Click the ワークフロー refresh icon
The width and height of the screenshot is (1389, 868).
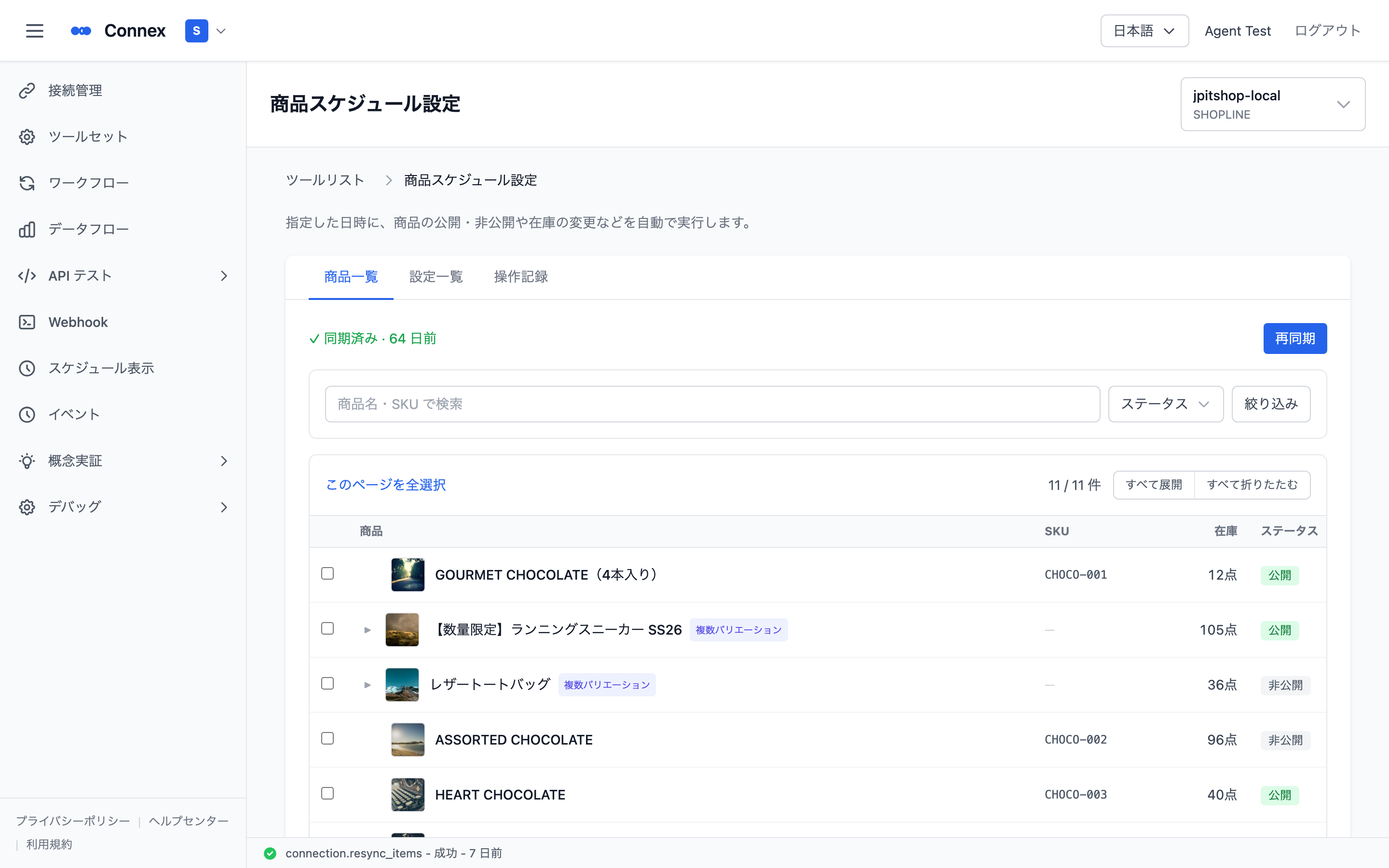tap(27, 183)
